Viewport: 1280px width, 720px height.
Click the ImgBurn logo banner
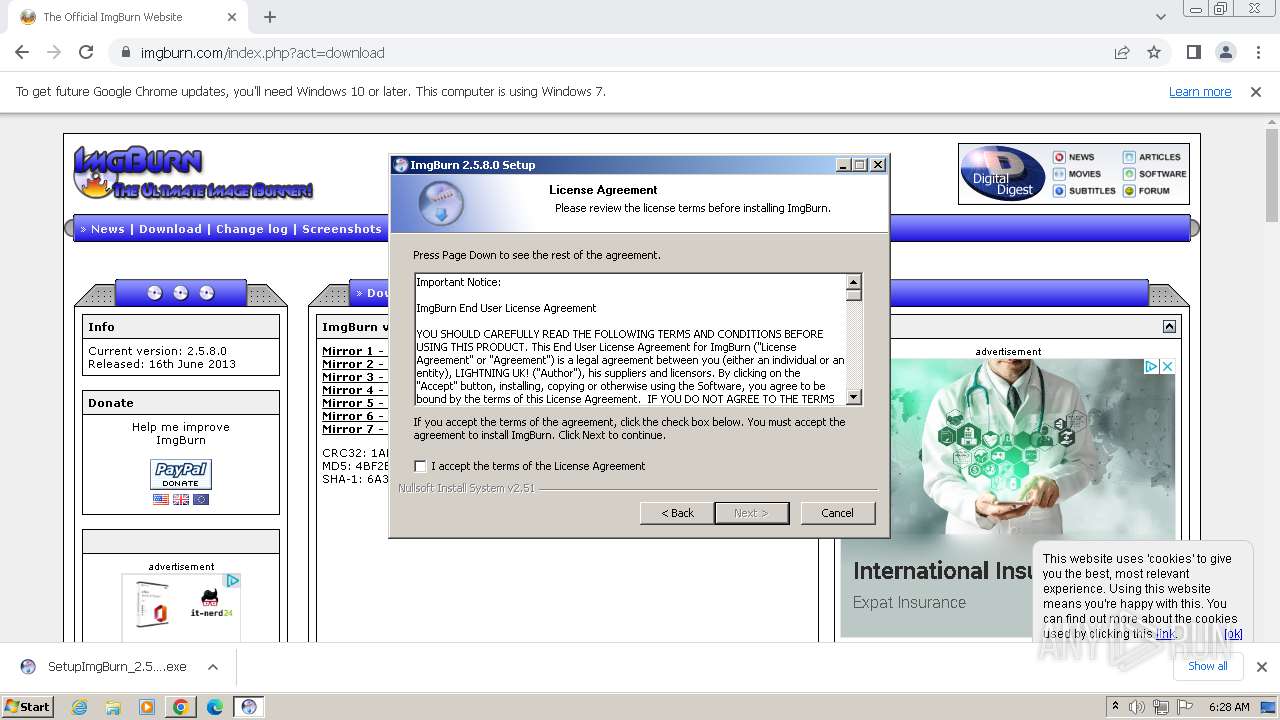coord(193,173)
